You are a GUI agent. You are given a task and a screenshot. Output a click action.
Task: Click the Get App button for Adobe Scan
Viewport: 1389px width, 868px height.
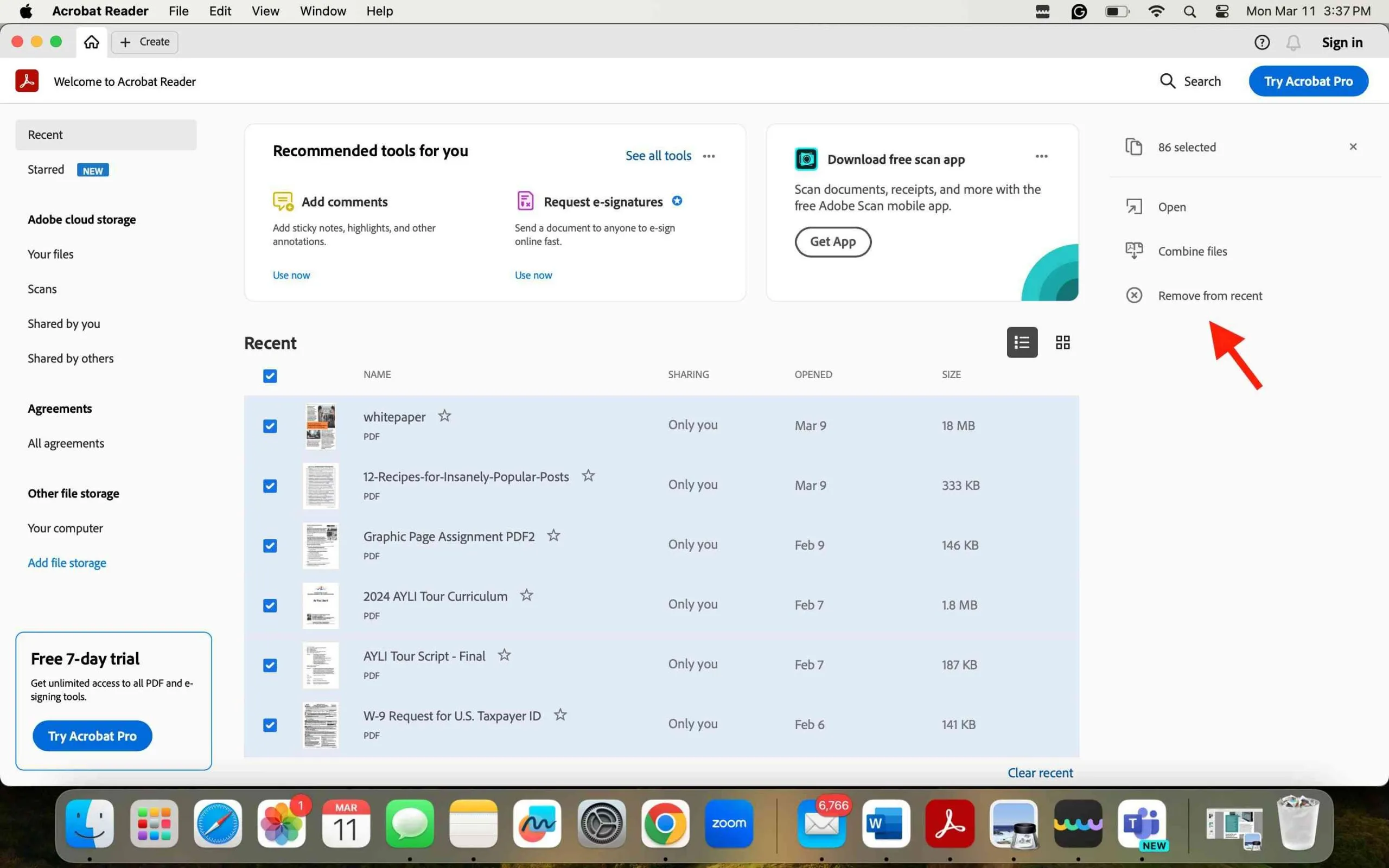[x=833, y=240]
